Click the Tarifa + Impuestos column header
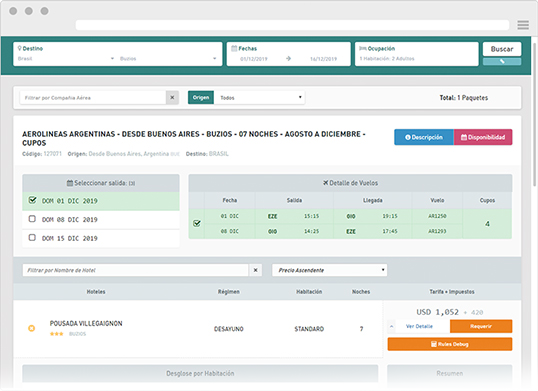The height and width of the screenshot is (391, 538). pos(452,292)
